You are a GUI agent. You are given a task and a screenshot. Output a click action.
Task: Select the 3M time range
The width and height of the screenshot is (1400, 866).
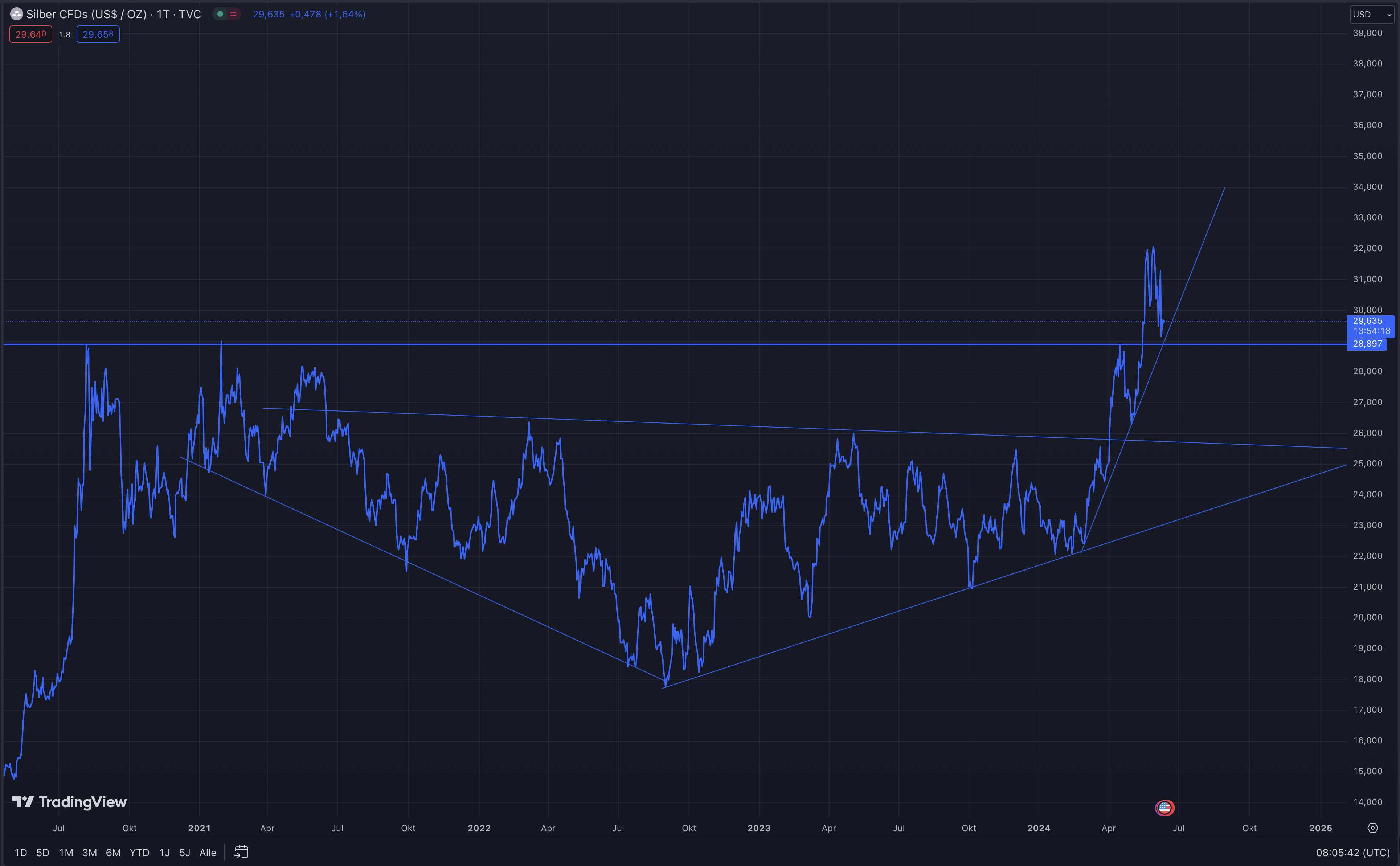[x=89, y=853]
